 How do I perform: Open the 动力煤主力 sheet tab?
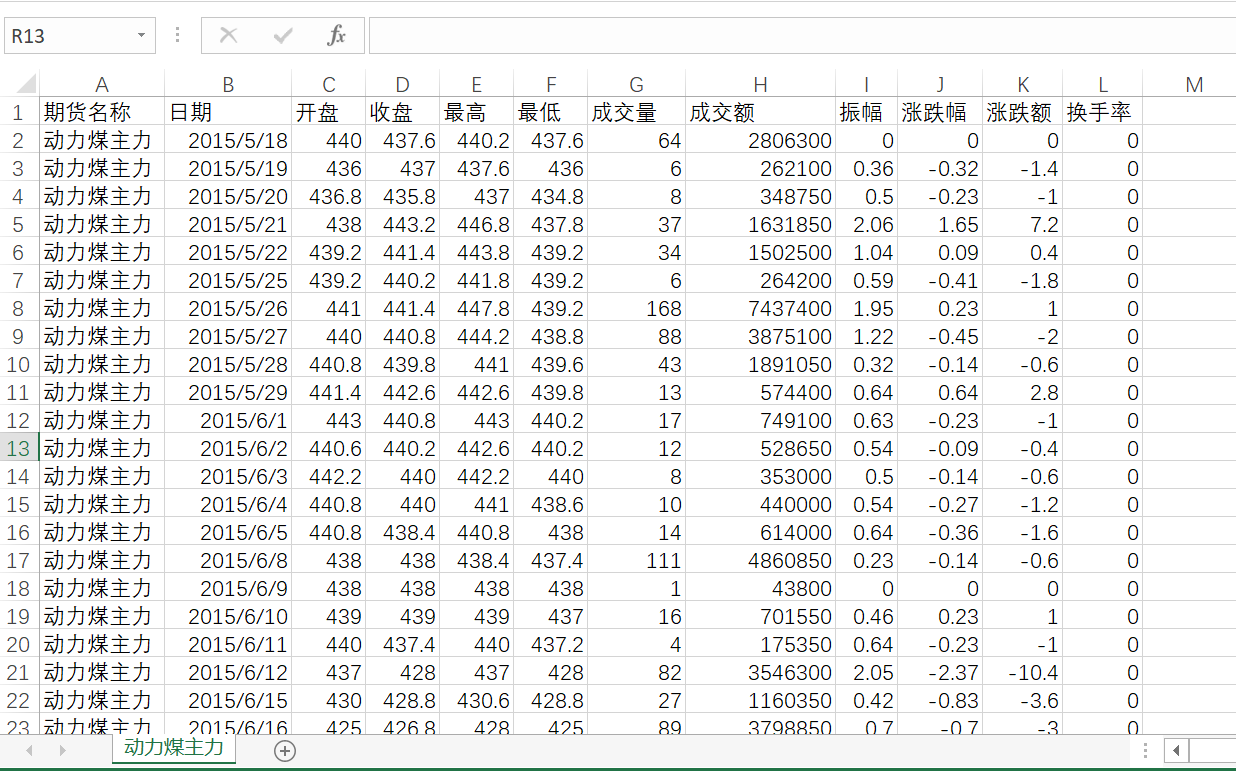174,747
